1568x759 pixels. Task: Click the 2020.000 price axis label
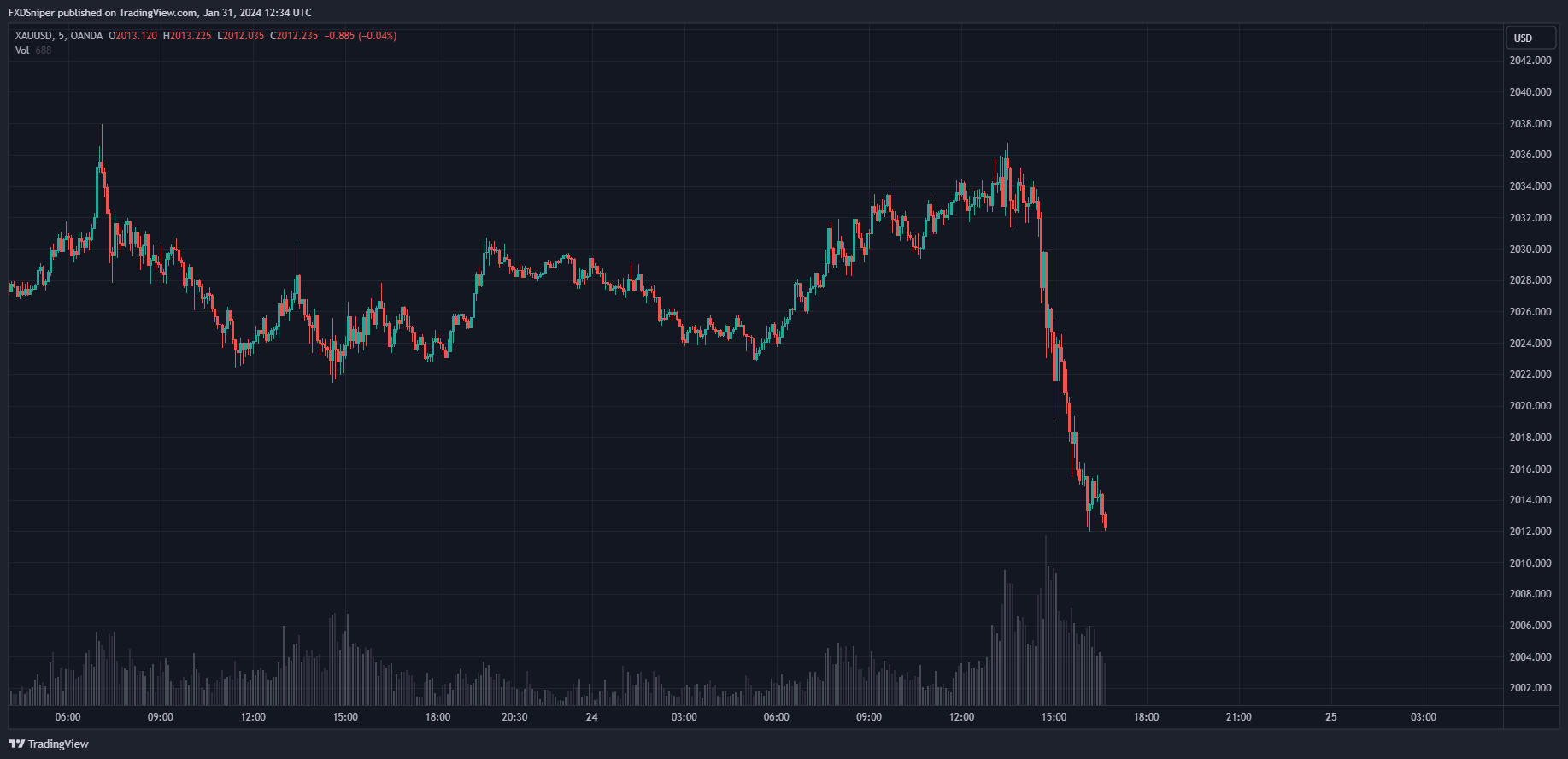(x=1530, y=406)
